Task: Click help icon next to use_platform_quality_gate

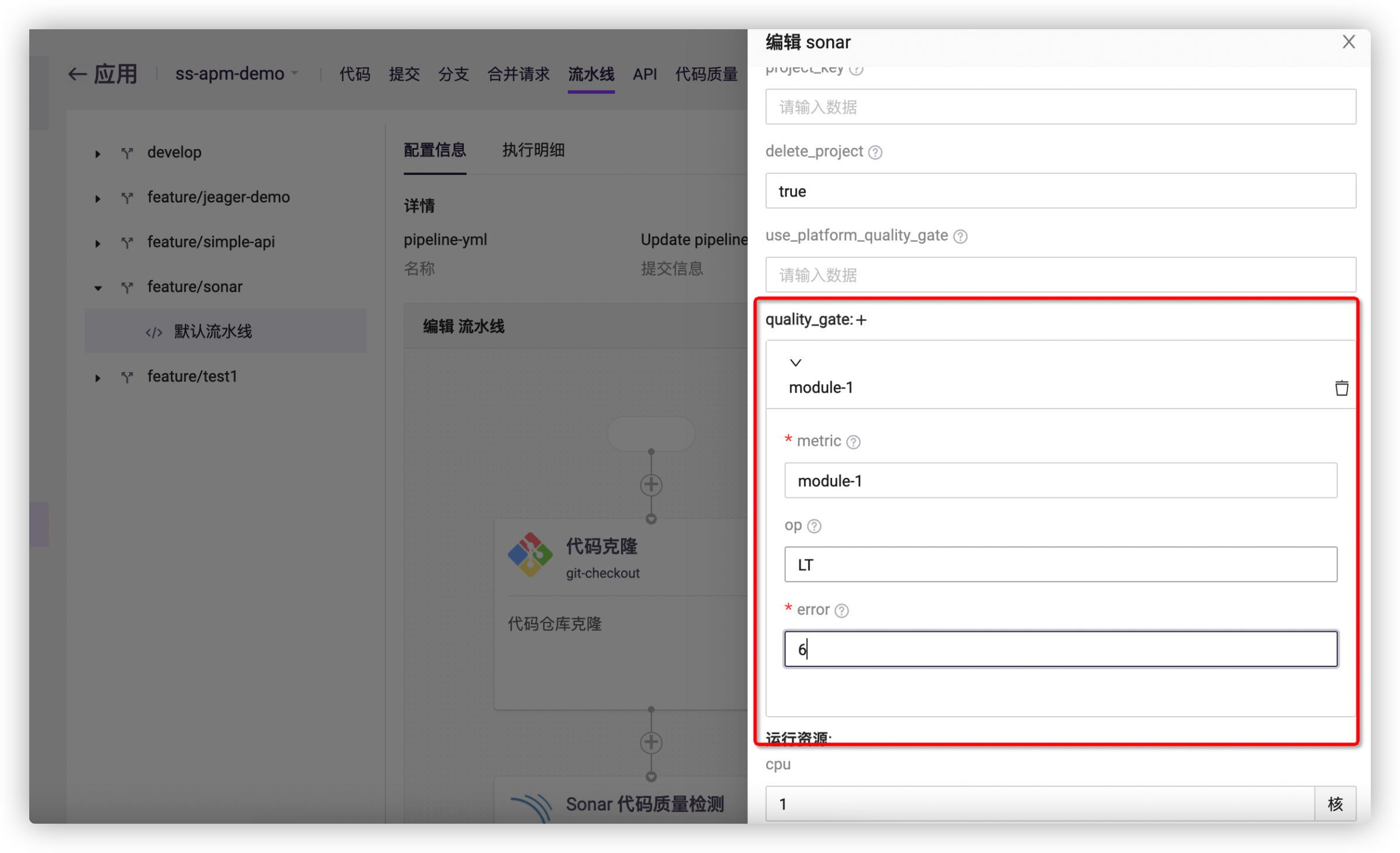Action: (960, 236)
